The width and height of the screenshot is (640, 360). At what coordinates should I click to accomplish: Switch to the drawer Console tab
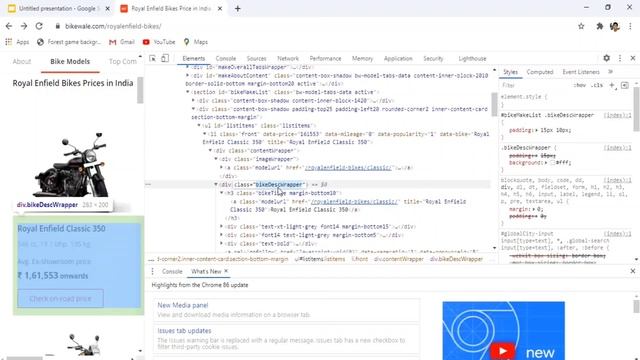pos(172,271)
